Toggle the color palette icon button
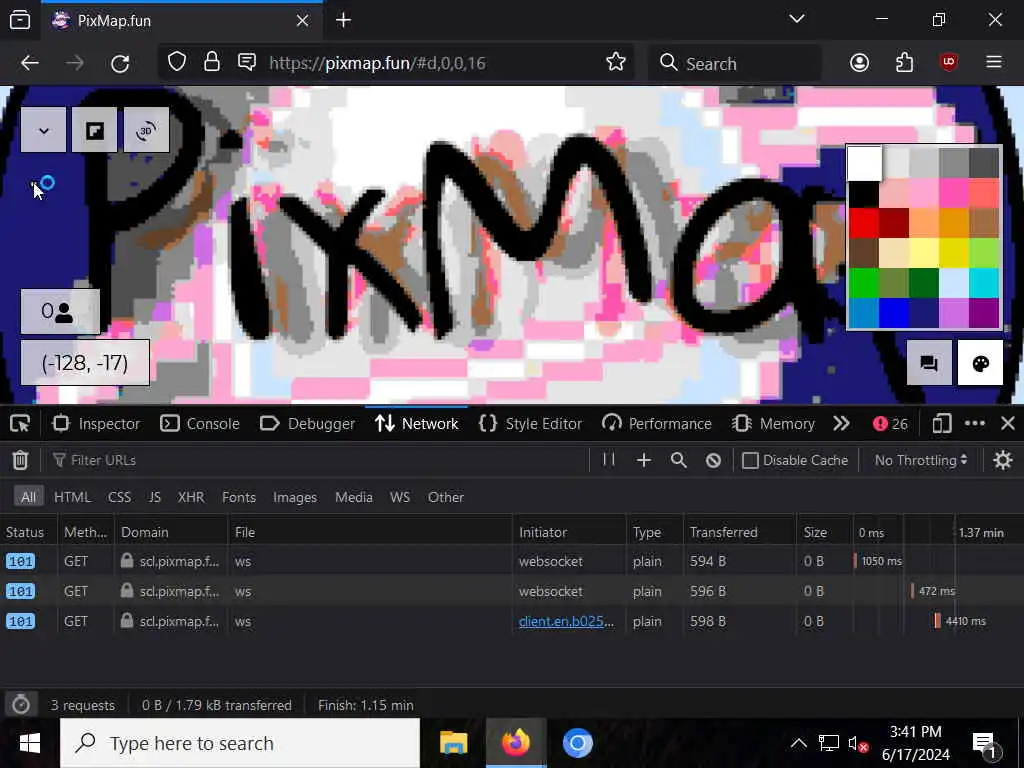This screenshot has width=1024, height=768. pyautogui.click(x=980, y=363)
